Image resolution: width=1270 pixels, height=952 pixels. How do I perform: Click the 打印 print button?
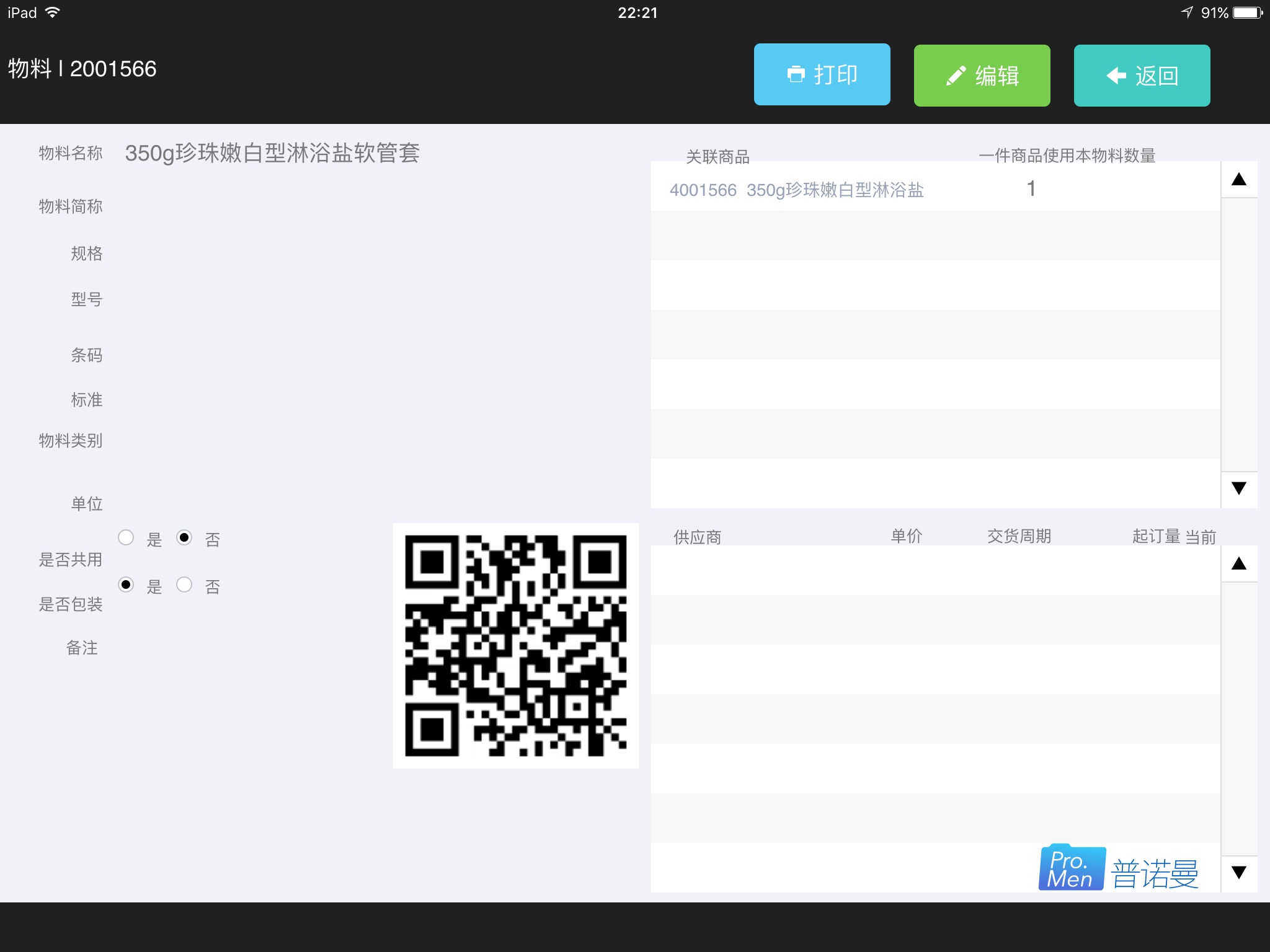tap(822, 74)
